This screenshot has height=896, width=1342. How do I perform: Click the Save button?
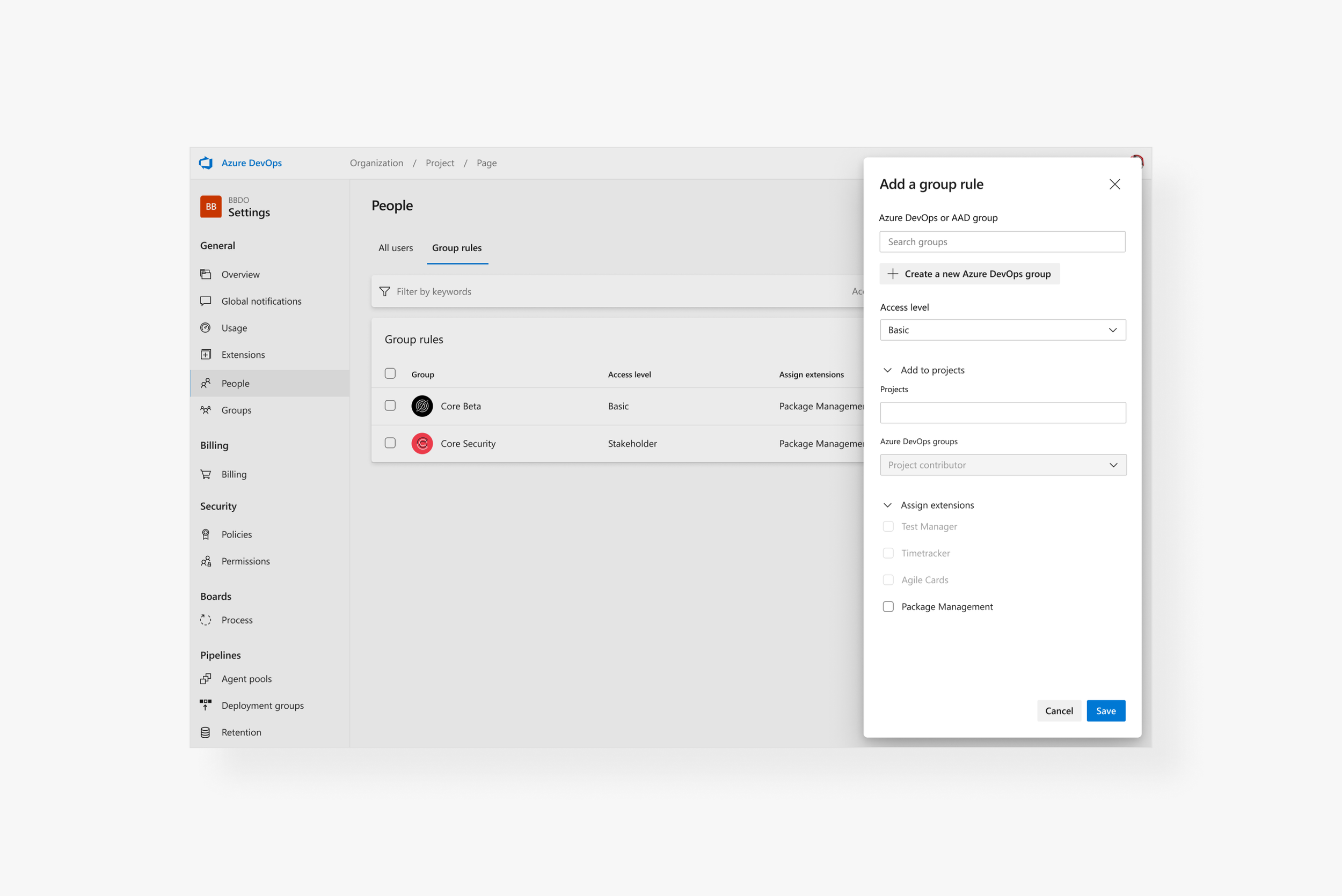(x=1105, y=710)
